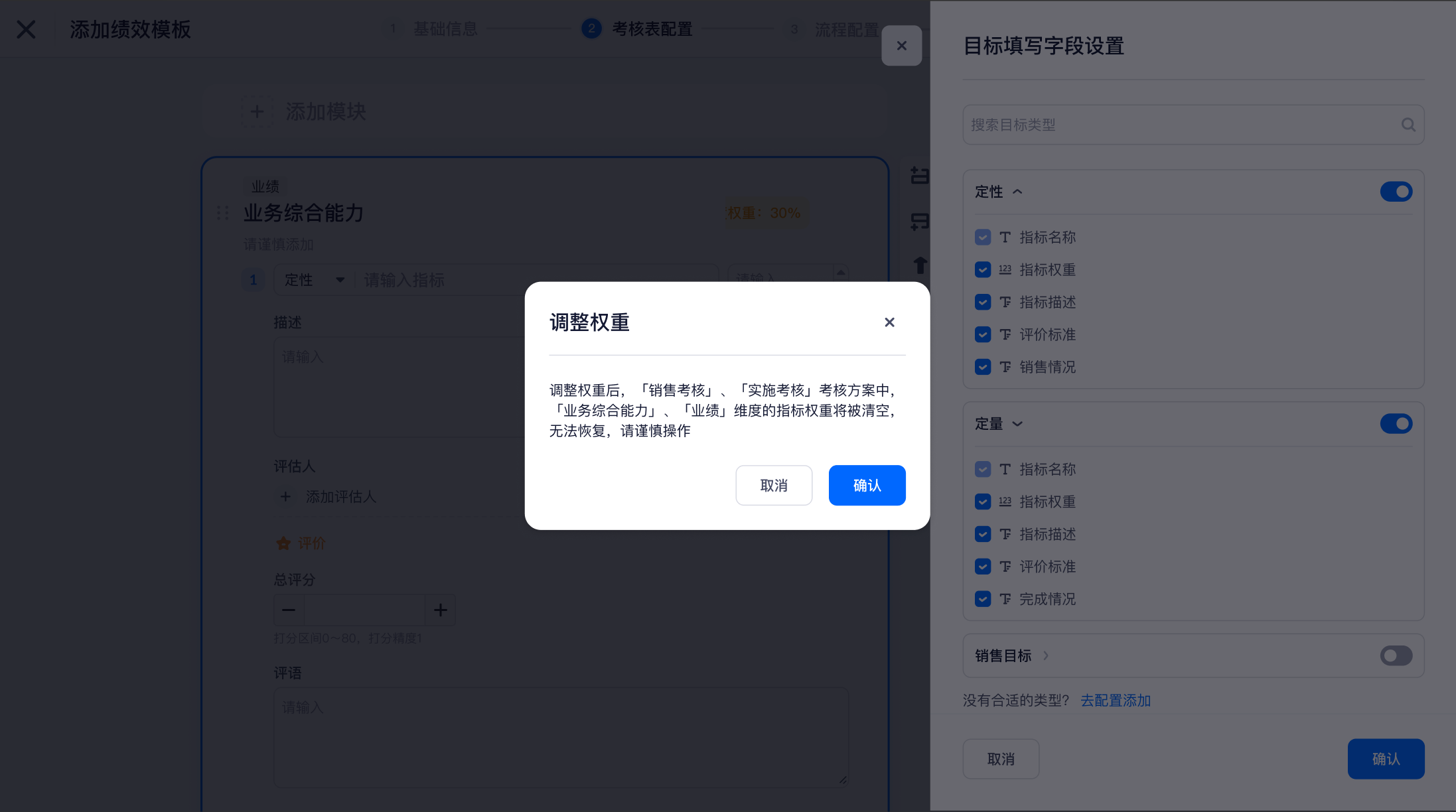This screenshot has height=812, width=1456.
Task: Expand the 定量 section chevron
Action: [x=1017, y=424]
